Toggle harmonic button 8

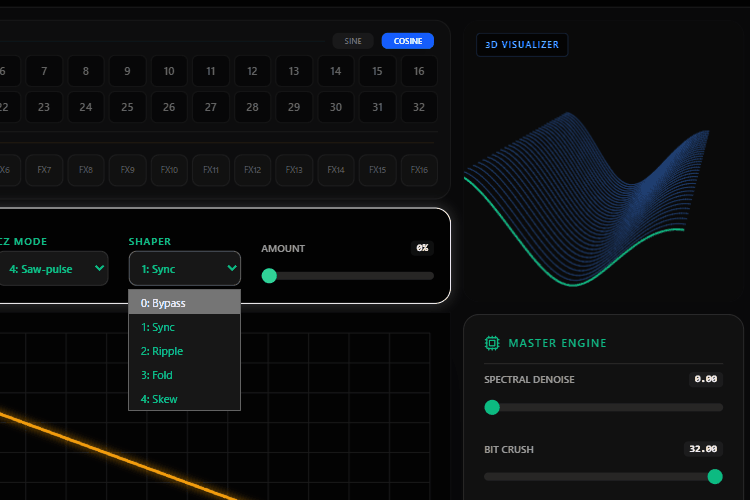pyautogui.click(x=86, y=71)
